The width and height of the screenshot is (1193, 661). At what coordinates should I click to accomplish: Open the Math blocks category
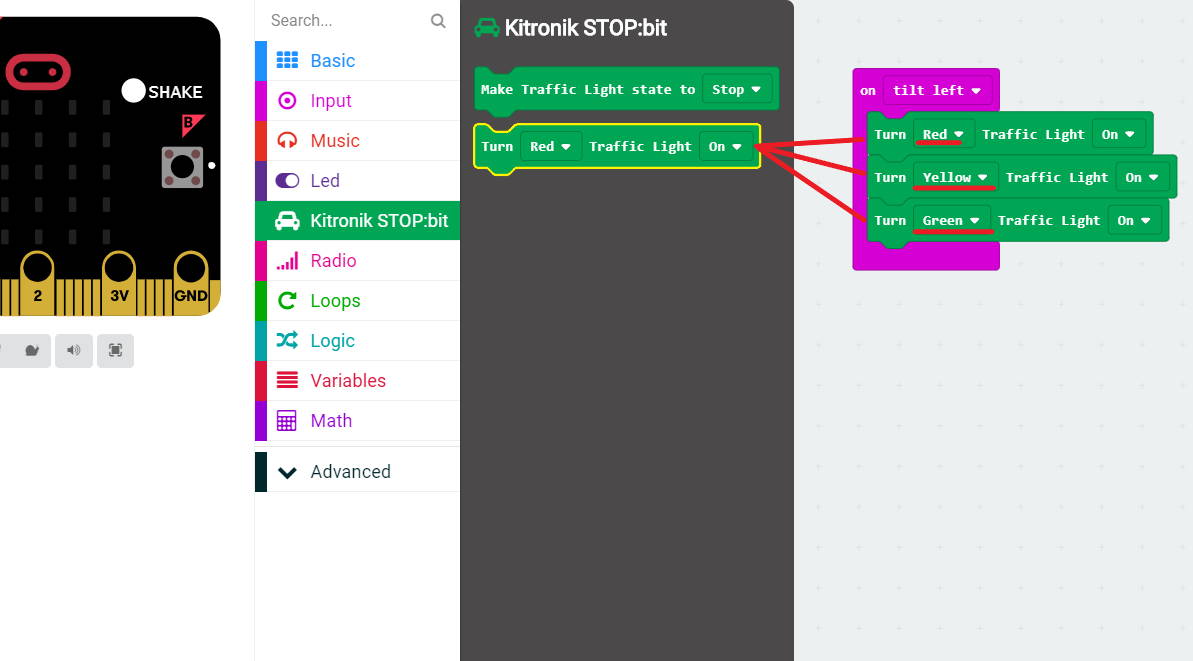[358, 421]
